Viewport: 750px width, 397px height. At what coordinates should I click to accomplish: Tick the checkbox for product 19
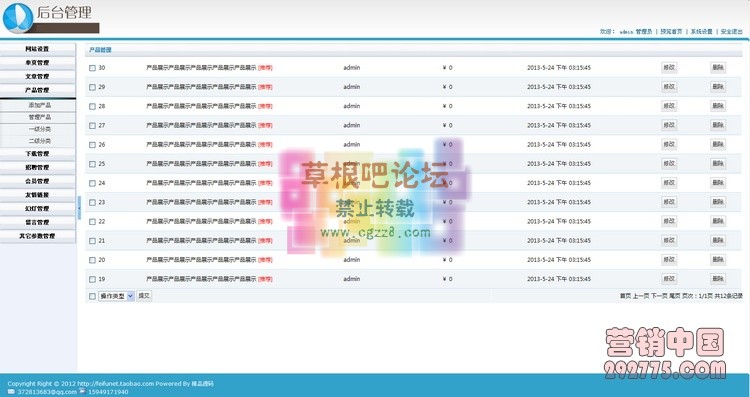pyautogui.click(x=92, y=279)
